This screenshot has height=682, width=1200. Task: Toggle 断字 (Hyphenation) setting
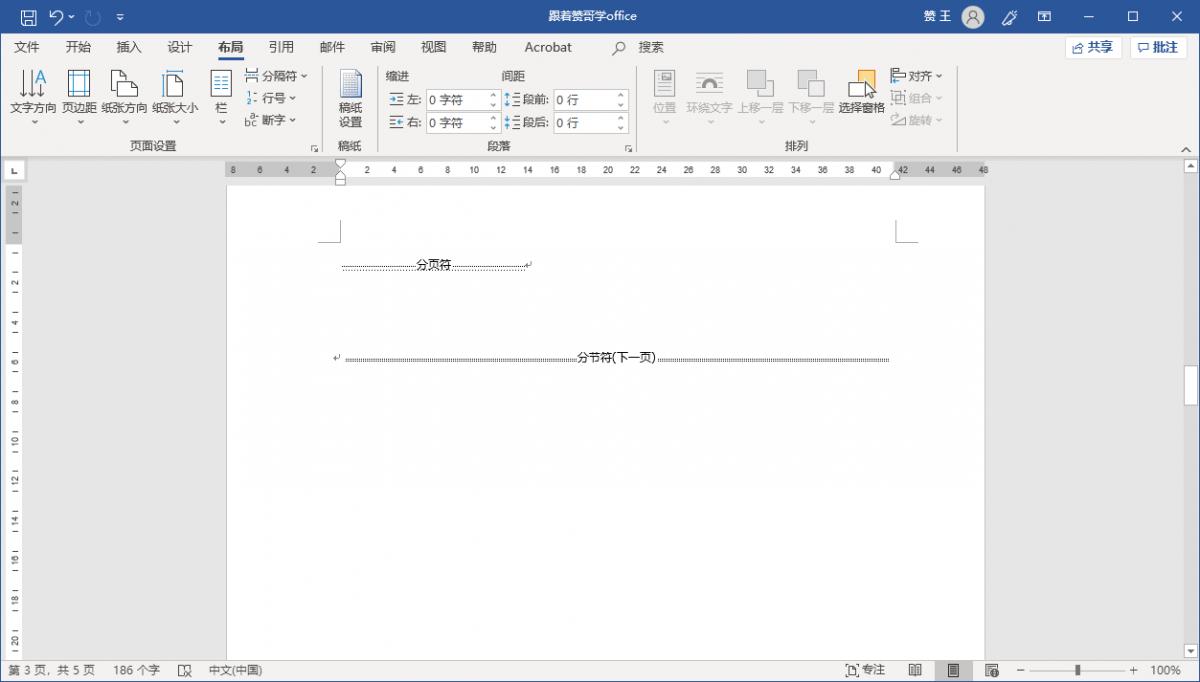tap(272, 119)
